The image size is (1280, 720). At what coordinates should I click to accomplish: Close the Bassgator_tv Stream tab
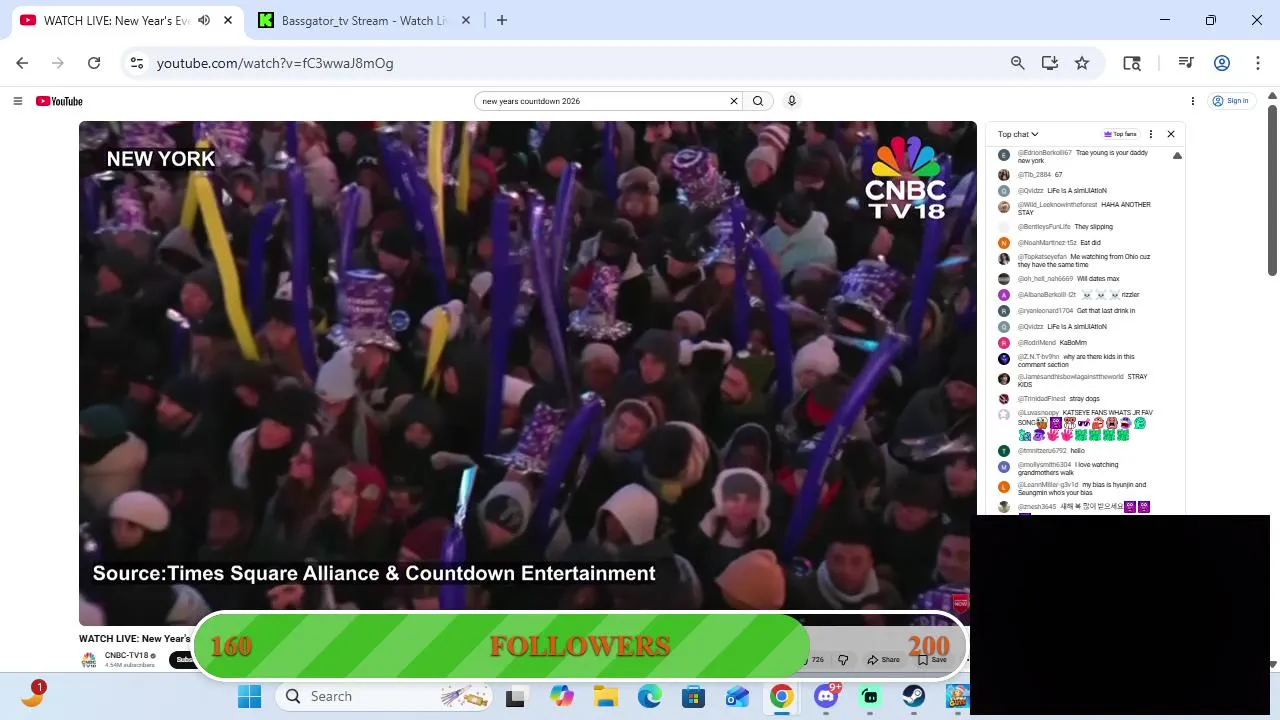click(x=466, y=20)
